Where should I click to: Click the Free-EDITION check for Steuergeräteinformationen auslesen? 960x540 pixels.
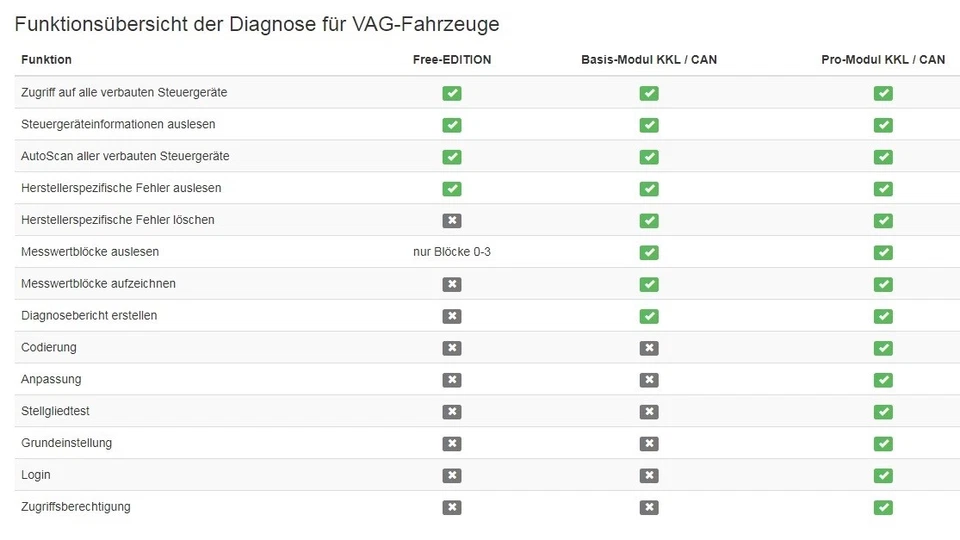point(452,125)
